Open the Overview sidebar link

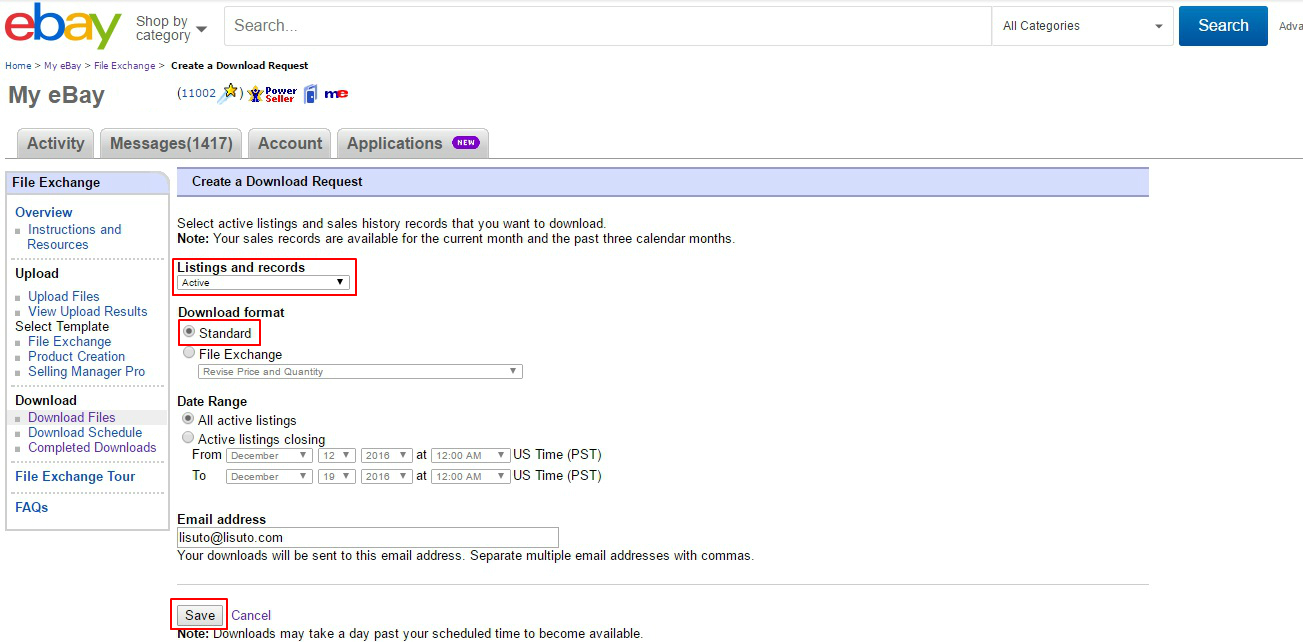[x=44, y=212]
